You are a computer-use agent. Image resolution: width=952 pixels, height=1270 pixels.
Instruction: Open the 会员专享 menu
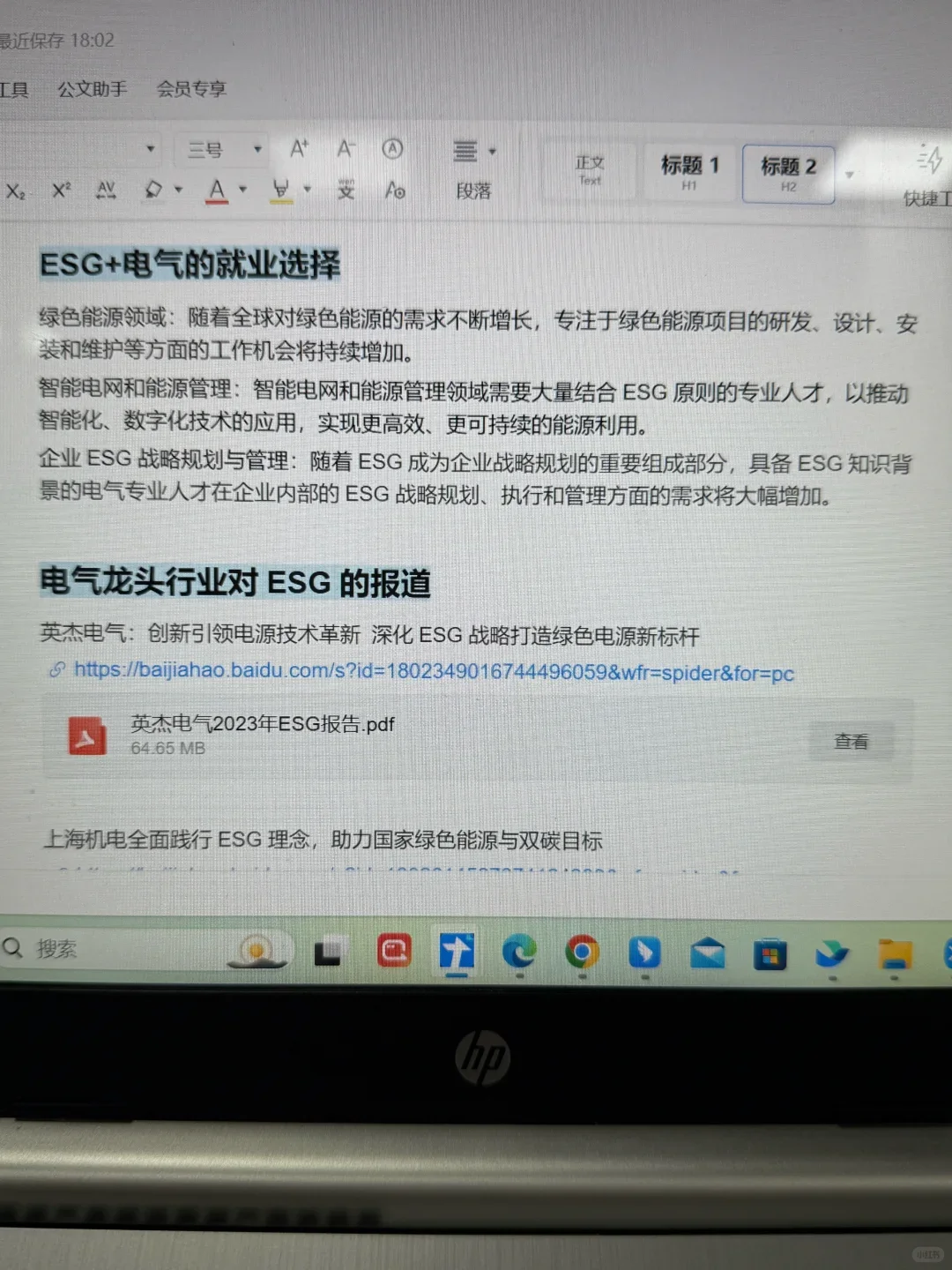tap(192, 89)
